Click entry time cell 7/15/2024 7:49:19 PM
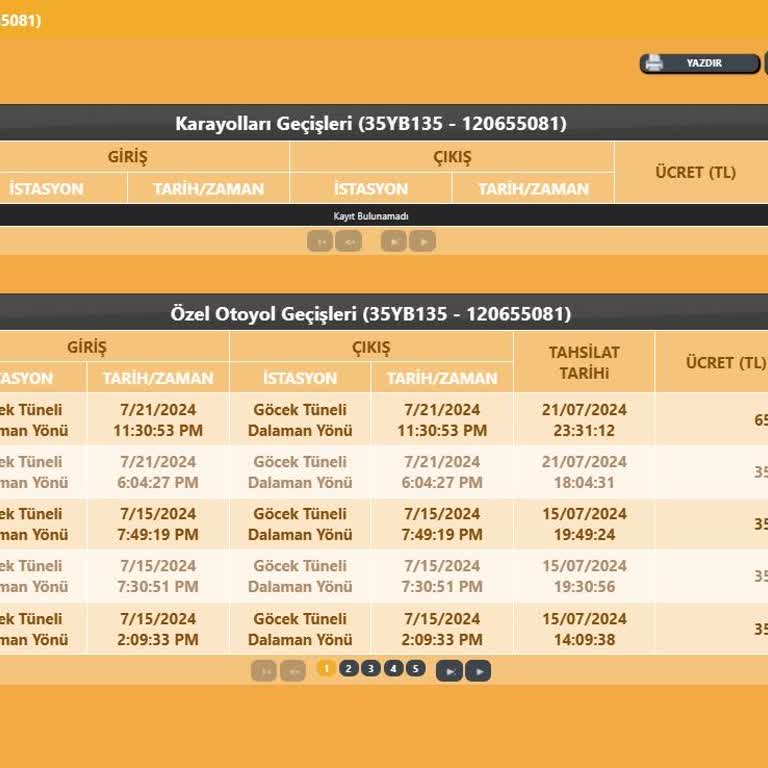The width and height of the screenshot is (768, 768). pos(158,524)
